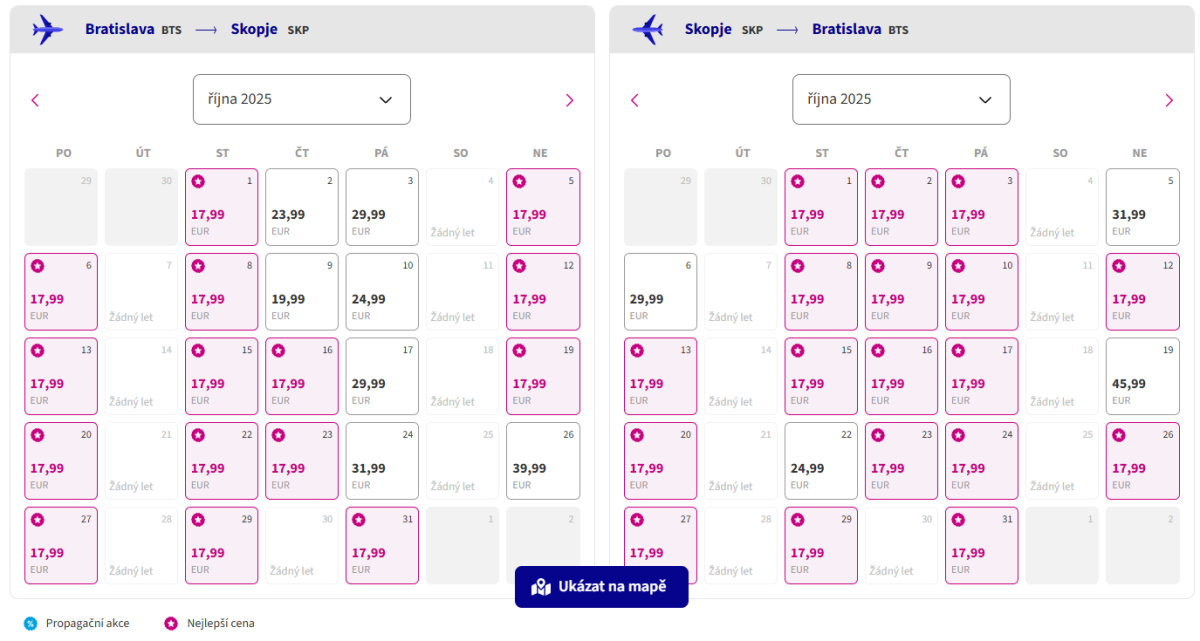Open the října 2025 month dropdown for Skopje–Bratislava
This screenshot has height=641, width=1200.
pyautogui.click(x=900, y=99)
